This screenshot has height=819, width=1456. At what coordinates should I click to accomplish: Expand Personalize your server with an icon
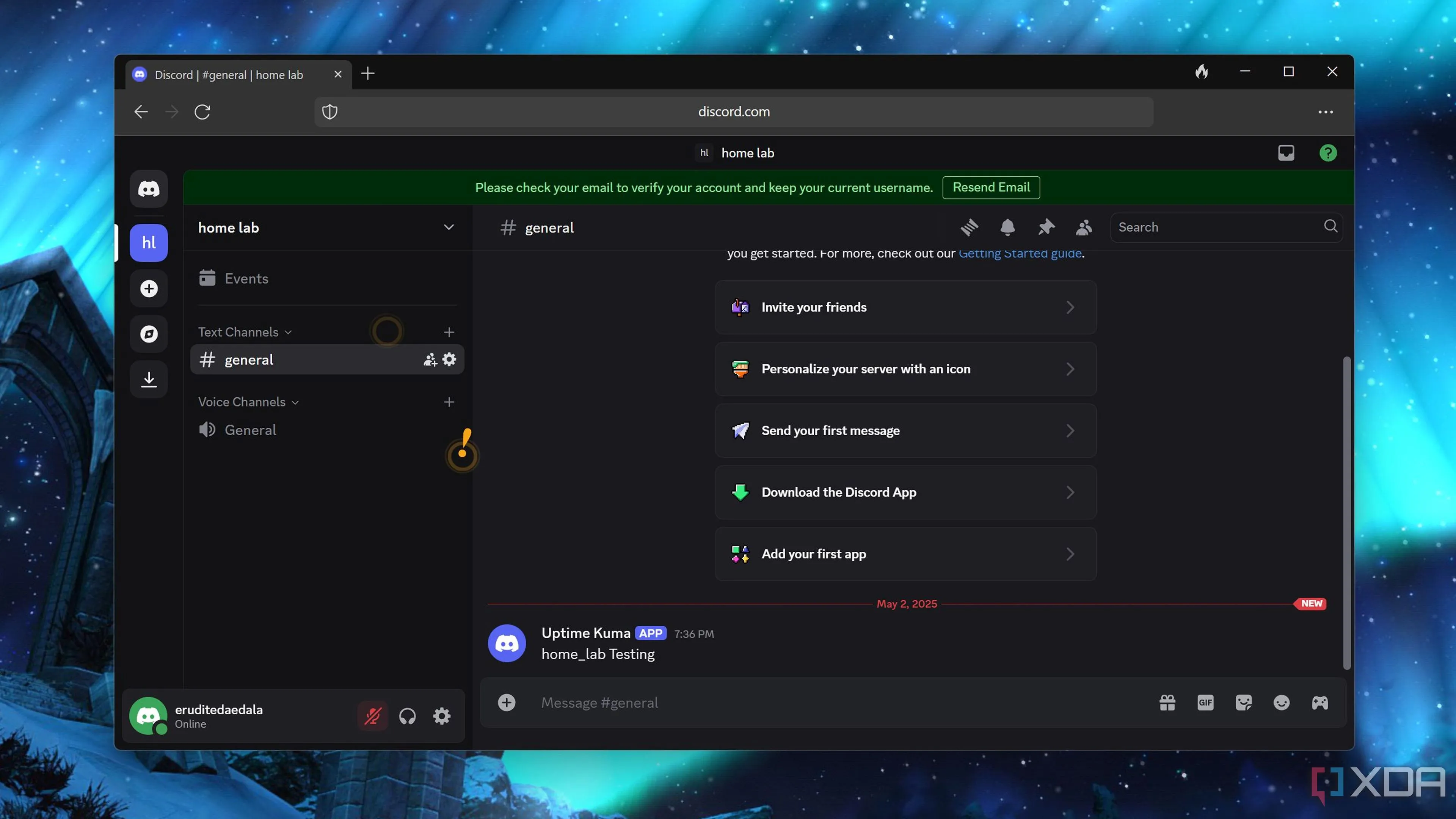[905, 369]
